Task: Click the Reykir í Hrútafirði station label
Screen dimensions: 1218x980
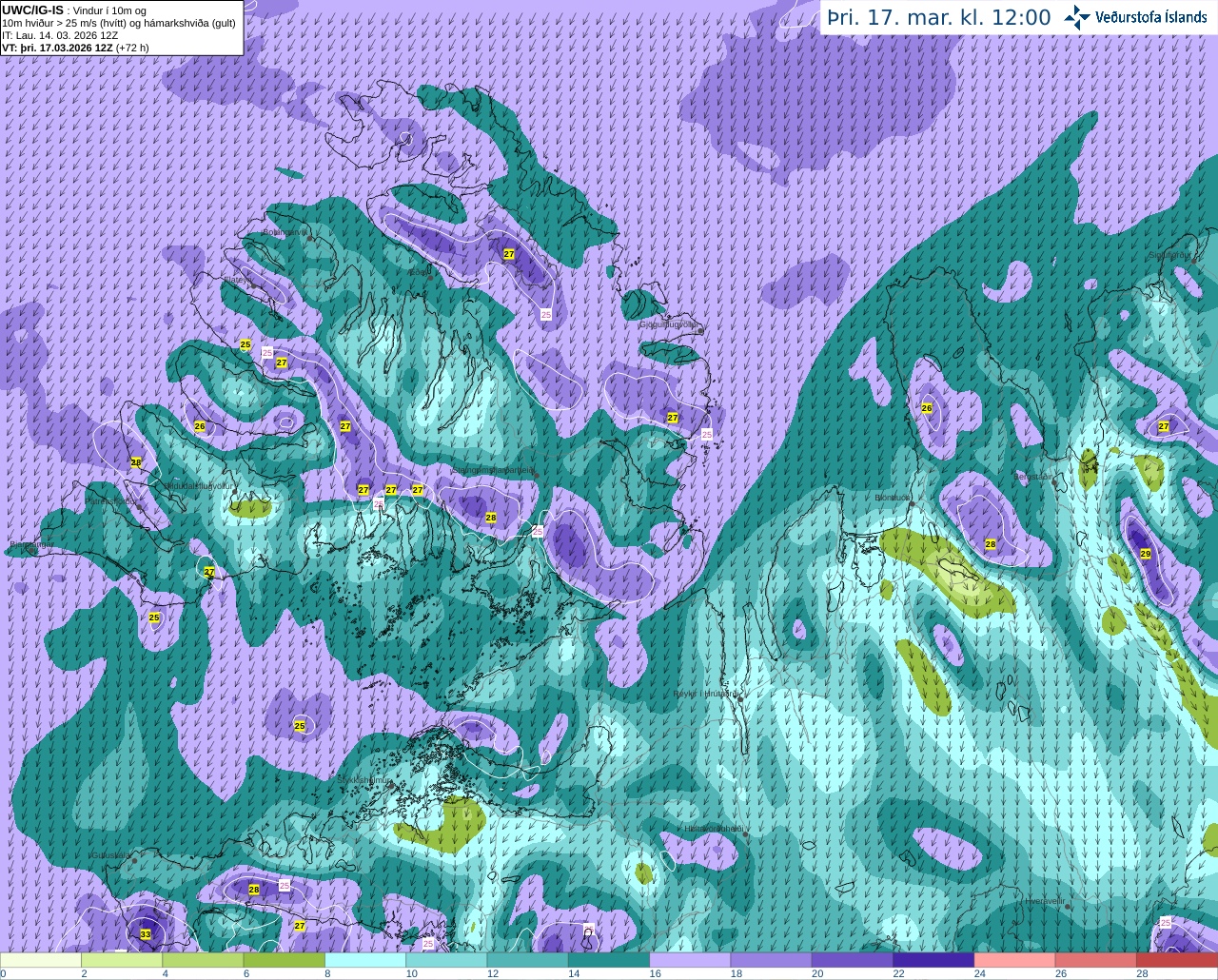Action: tap(705, 694)
